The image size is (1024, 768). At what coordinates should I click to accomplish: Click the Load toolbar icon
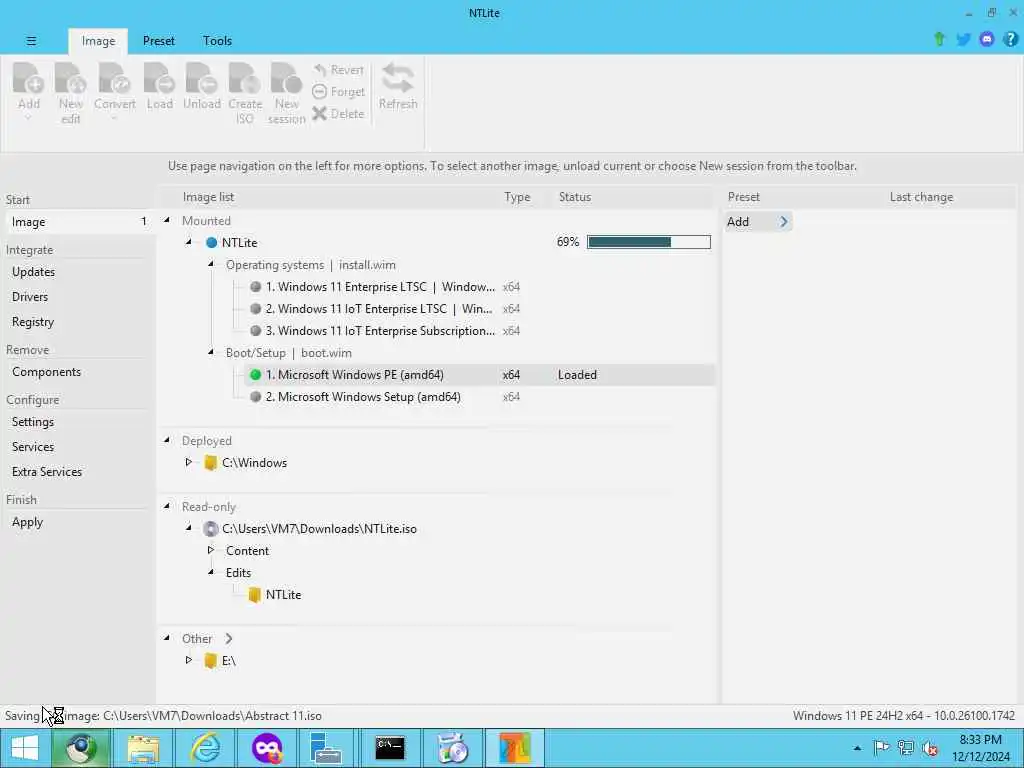[159, 86]
